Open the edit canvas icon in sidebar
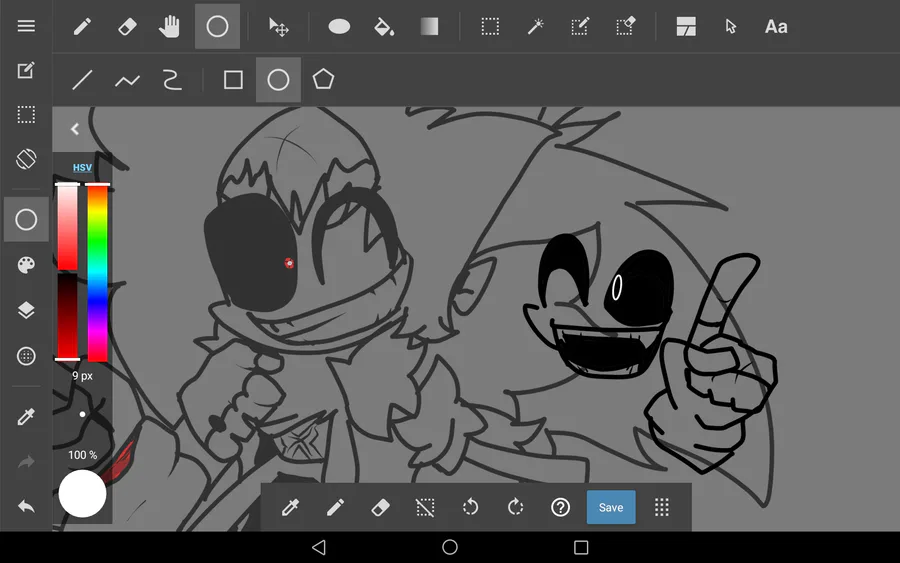Screen dimensions: 900x563 pyautogui.click(x=26, y=70)
